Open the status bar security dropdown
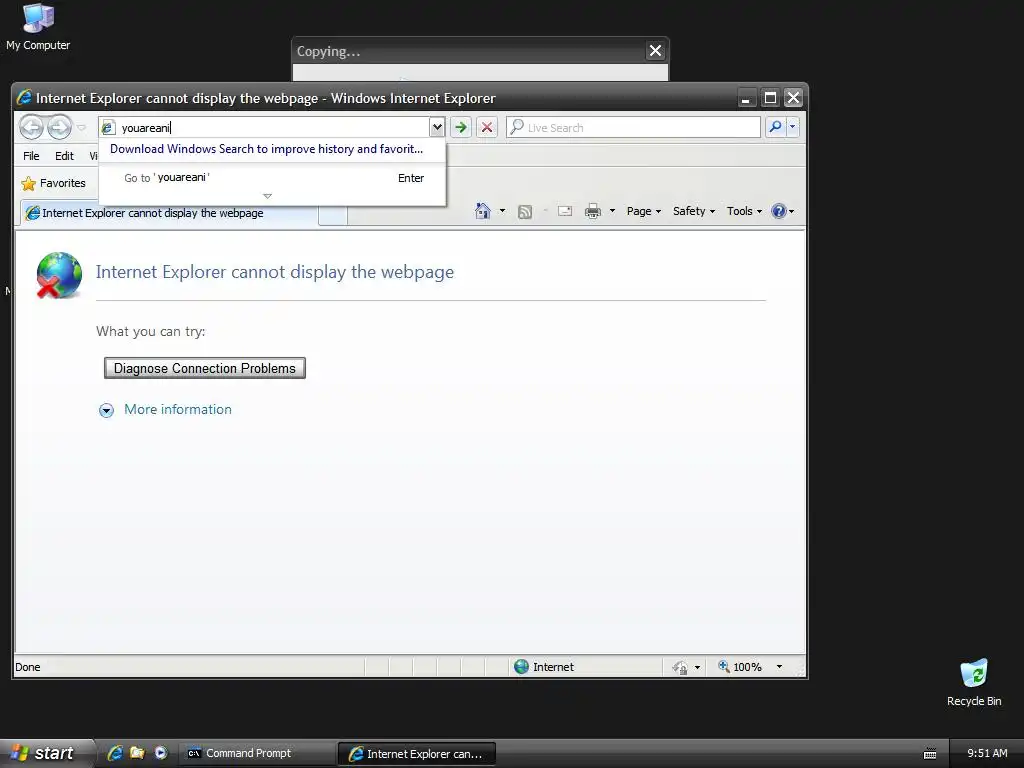The image size is (1024, 768). pyautogui.click(x=697, y=667)
